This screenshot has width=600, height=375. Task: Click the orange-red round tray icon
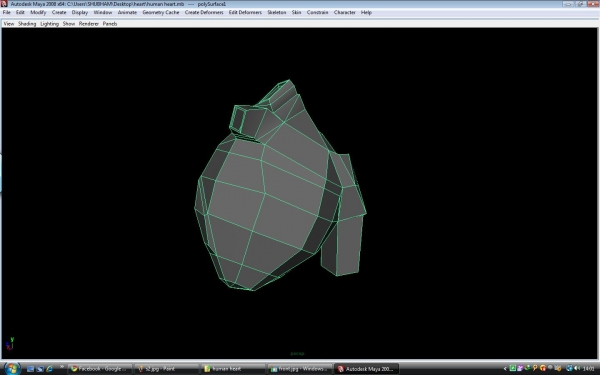point(543,368)
